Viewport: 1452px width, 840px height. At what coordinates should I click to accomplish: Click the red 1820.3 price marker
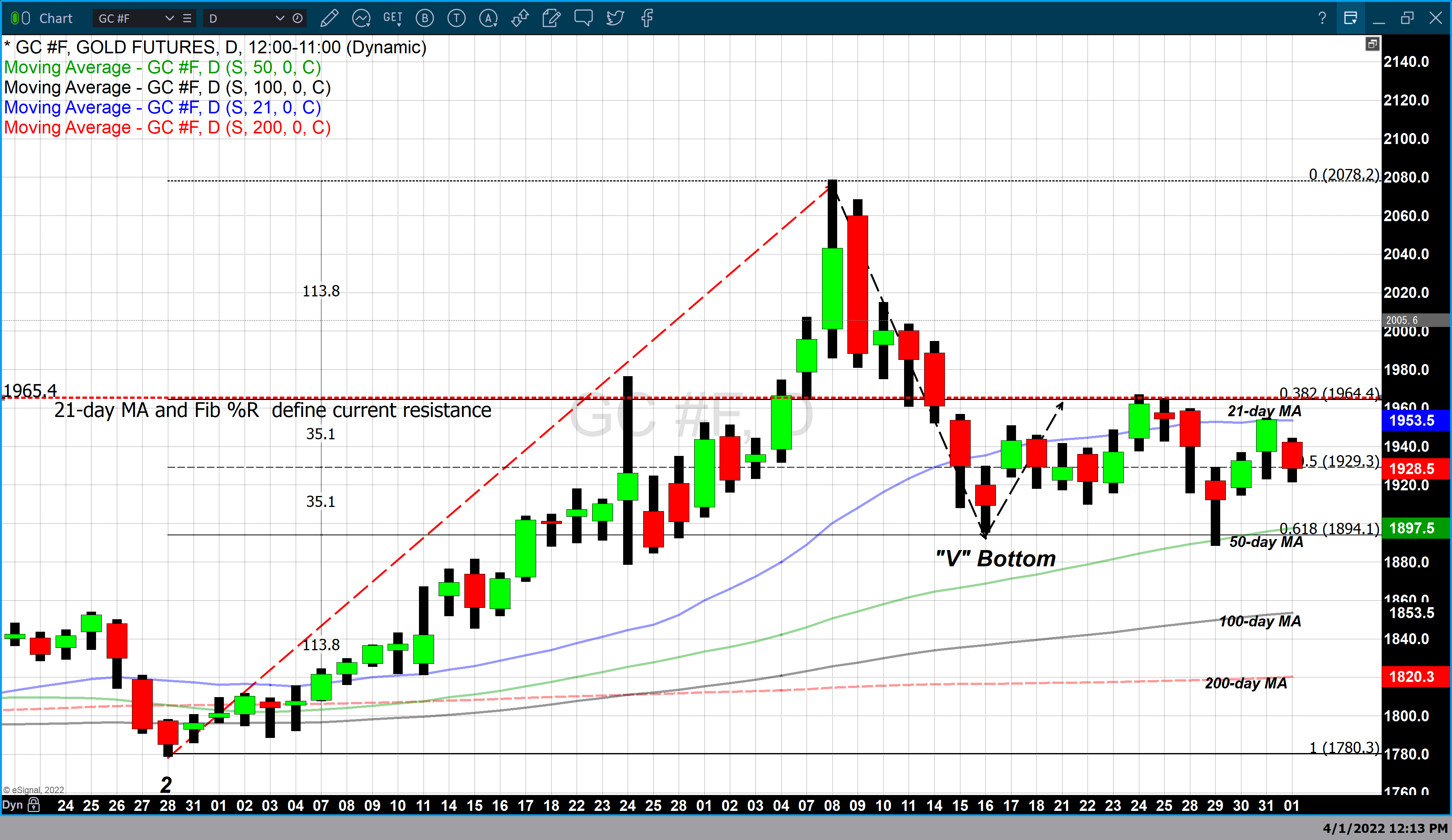[1415, 676]
